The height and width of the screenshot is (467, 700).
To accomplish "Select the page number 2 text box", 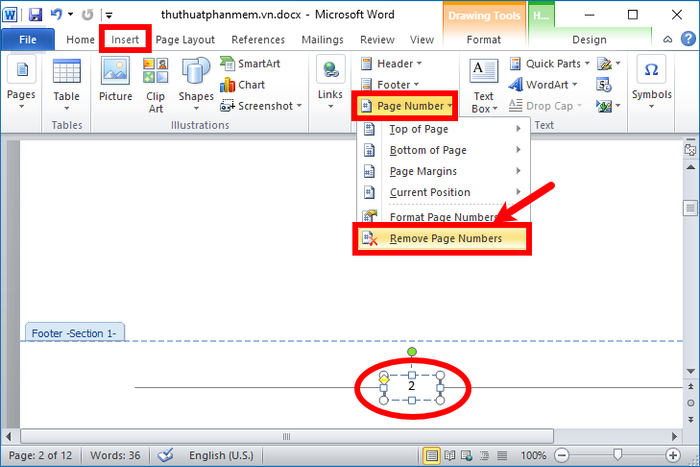I will [412, 387].
